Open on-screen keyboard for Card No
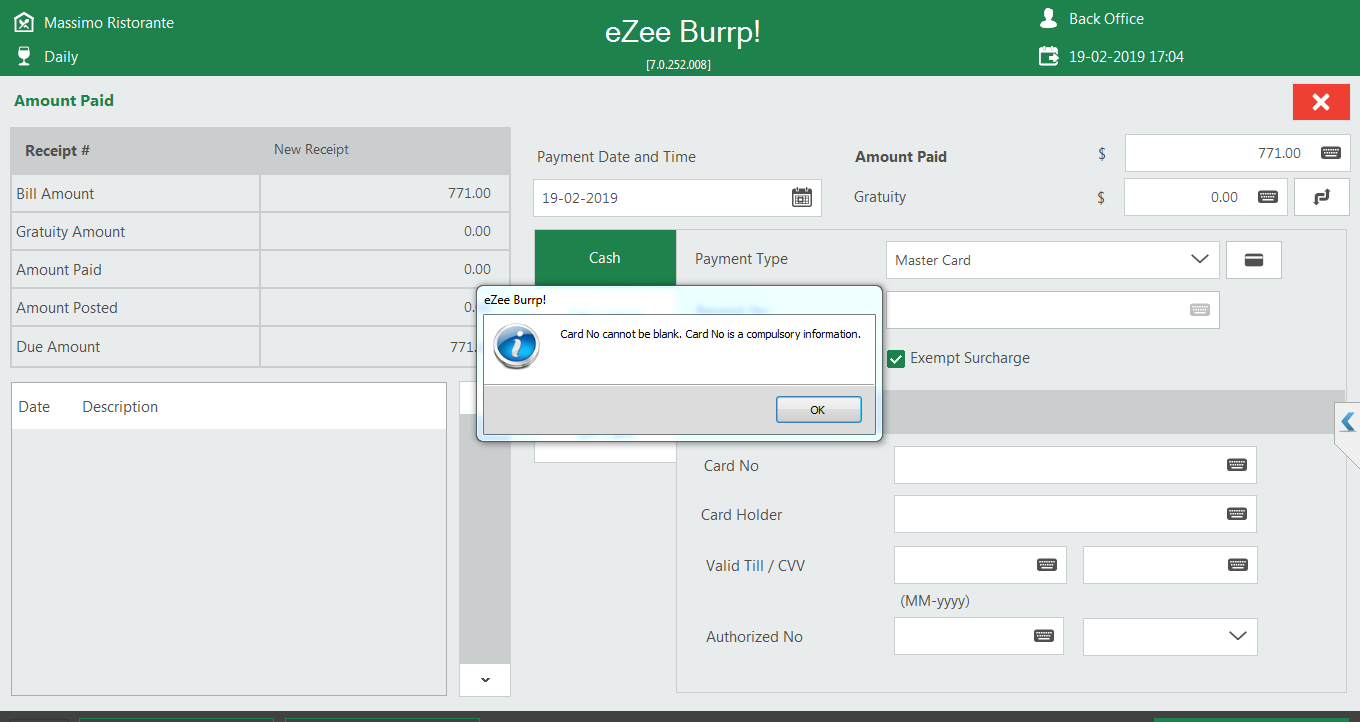Screen dimensions: 1360x722 [1237, 465]
